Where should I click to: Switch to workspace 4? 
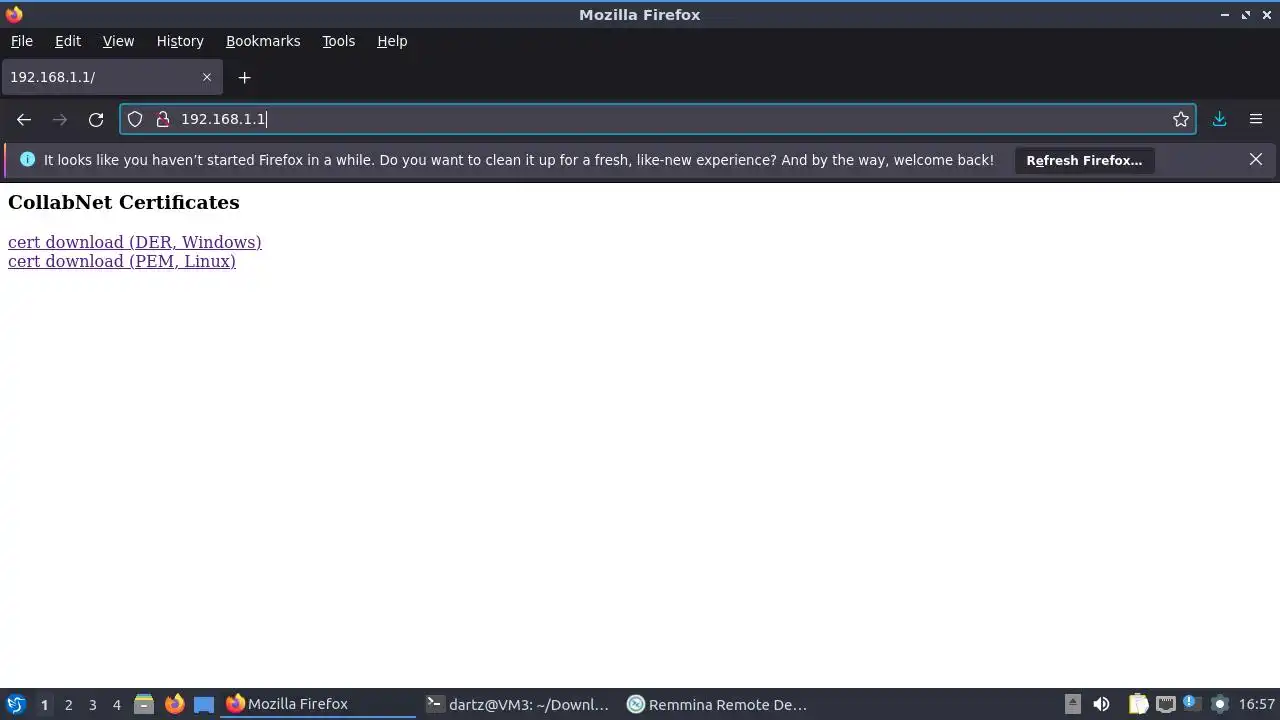coord(116,705)
